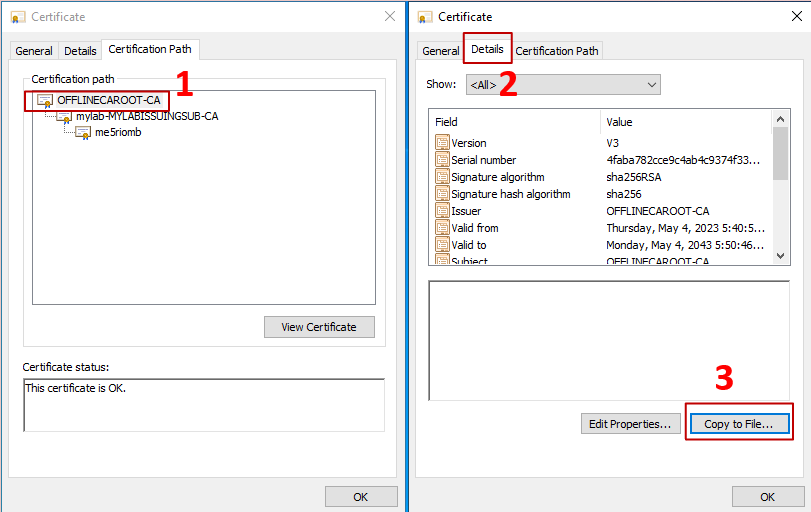The height and width of the screenshot is (512, 811).
Task: Click the Copy to File button
Action: tap(738, 424)
